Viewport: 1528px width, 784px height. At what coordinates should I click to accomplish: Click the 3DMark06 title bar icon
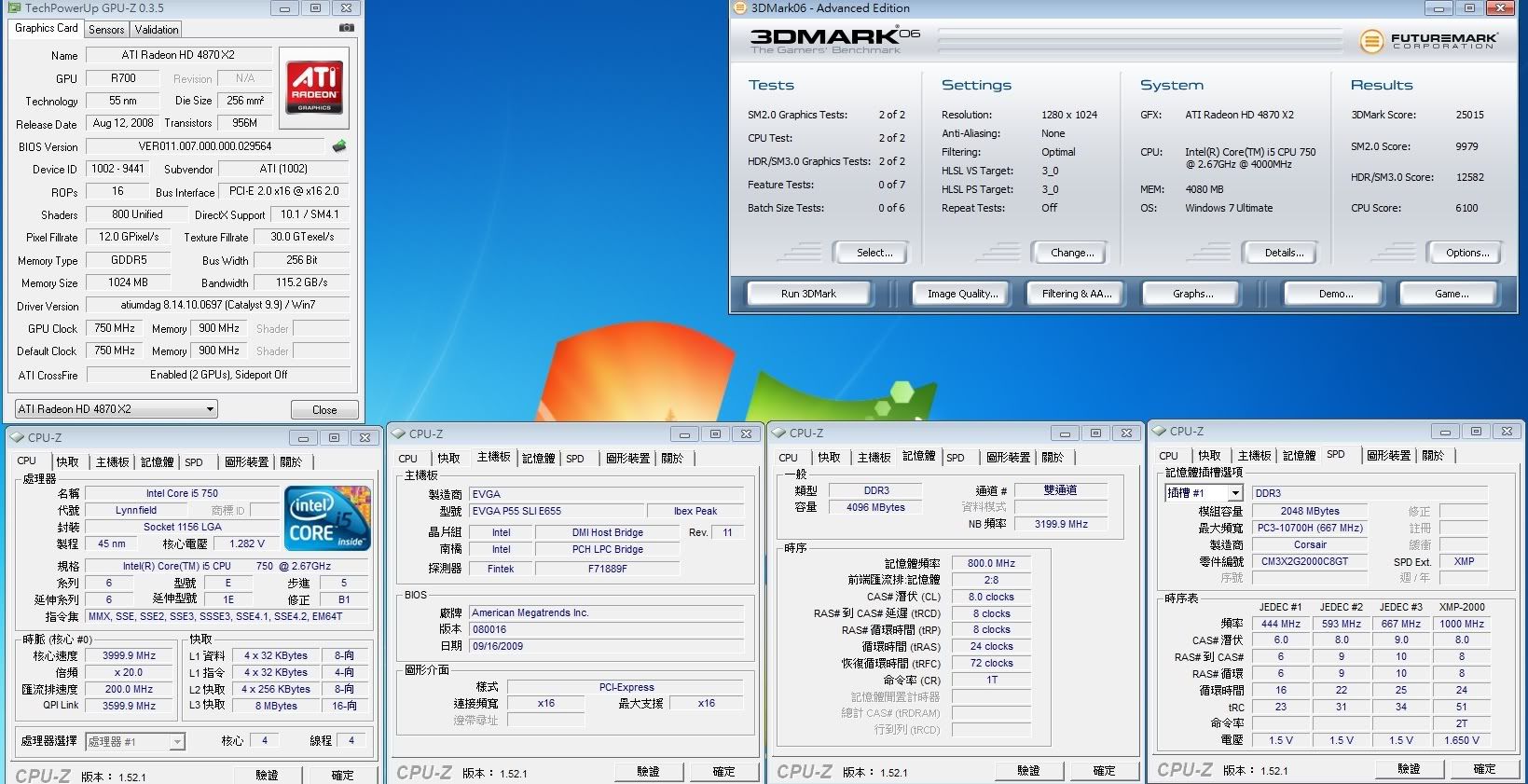tap(741, 8)
